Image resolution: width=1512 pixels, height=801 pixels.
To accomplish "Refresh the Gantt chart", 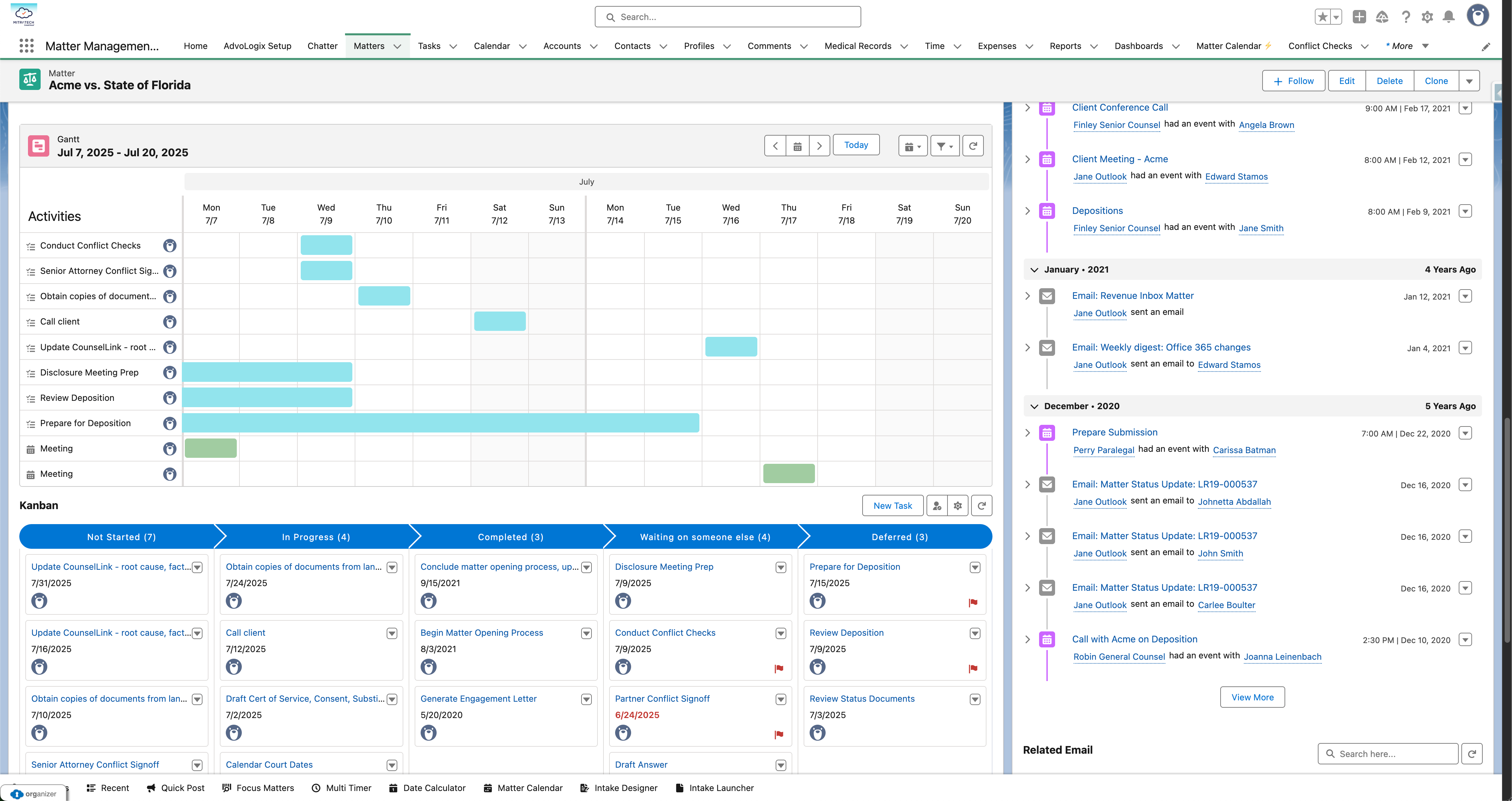I will [x=972, y=146].
